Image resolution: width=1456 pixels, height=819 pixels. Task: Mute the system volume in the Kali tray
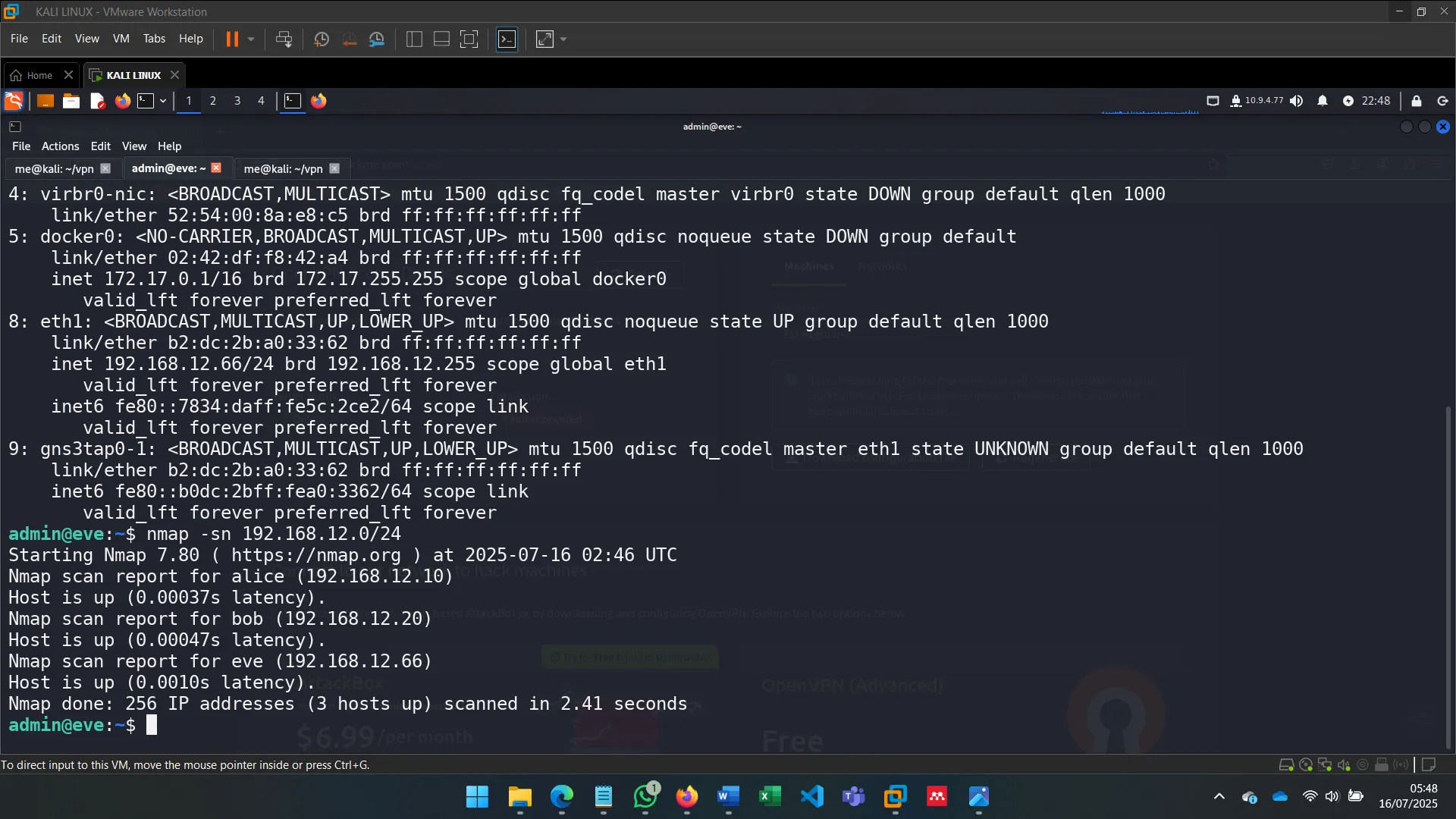pos(1297,101)
